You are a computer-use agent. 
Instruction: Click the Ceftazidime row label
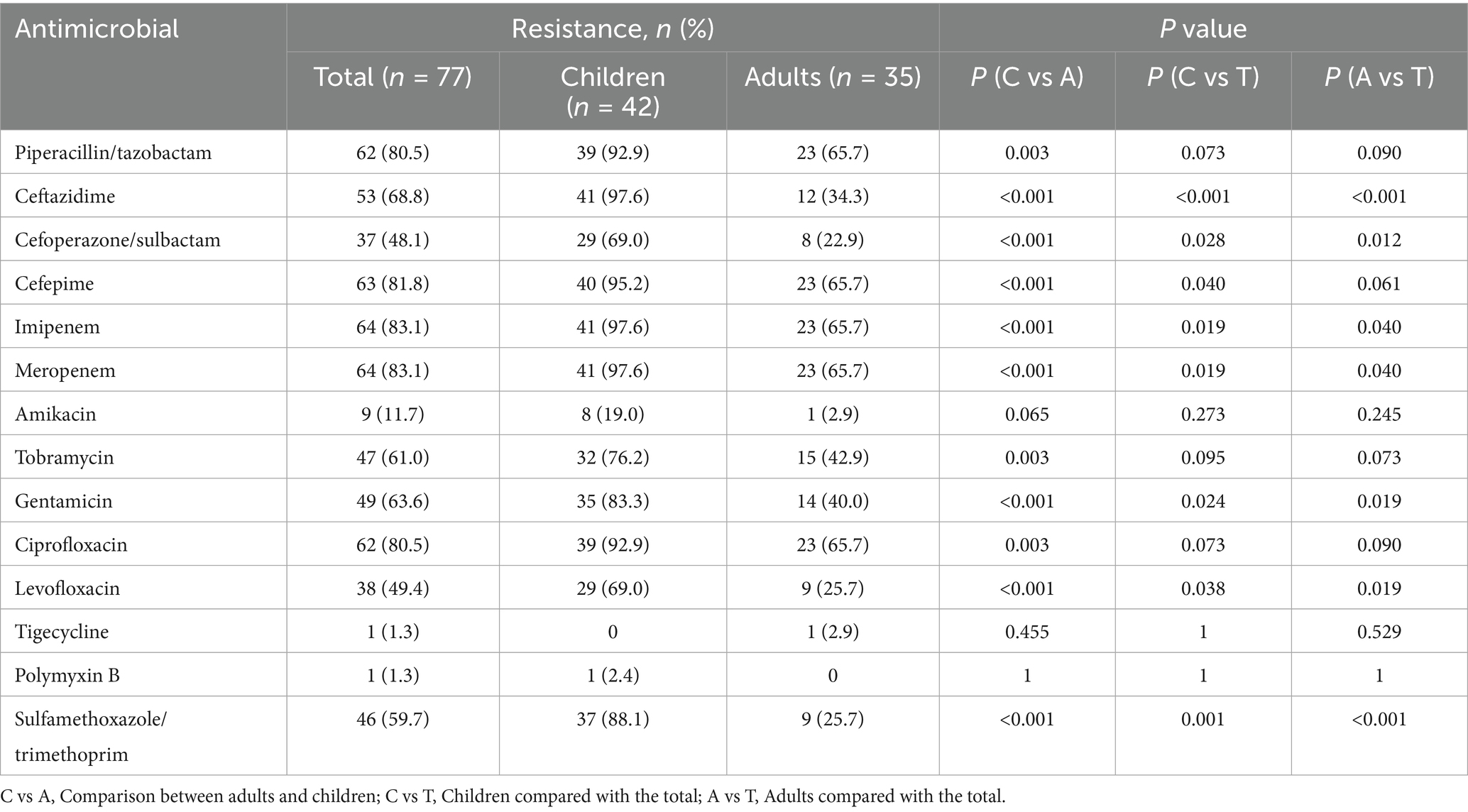click(x=65, y=197)
